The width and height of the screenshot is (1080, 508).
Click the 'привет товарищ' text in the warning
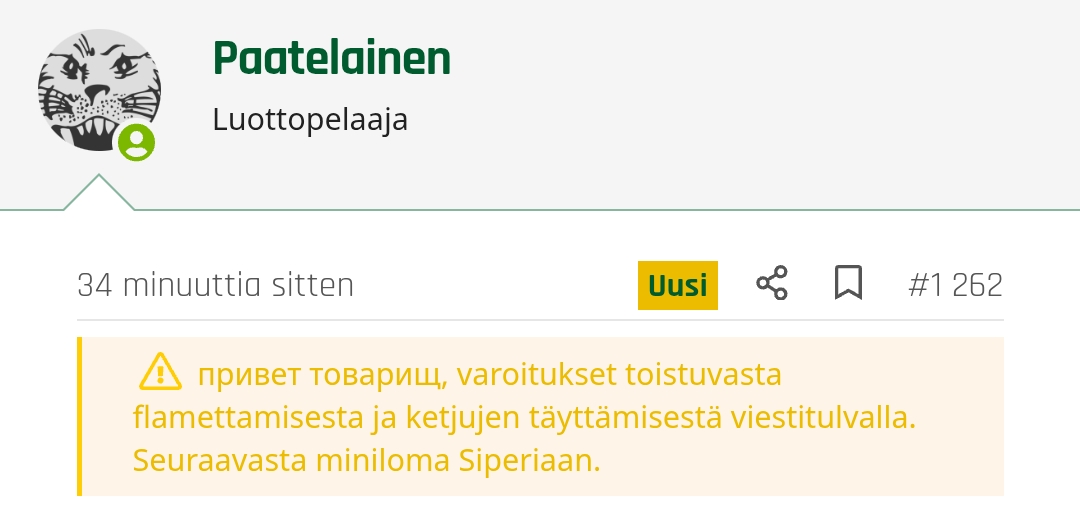326,375
